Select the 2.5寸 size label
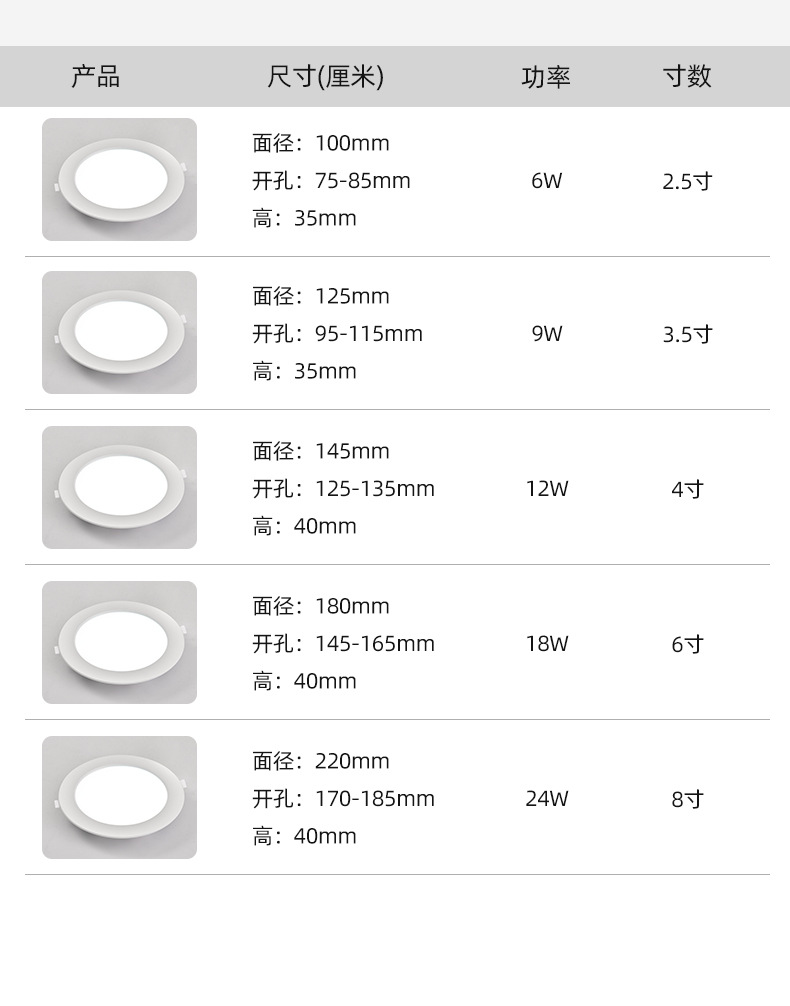The height and width of the screenshot is (1006, 790). point(687,182)
